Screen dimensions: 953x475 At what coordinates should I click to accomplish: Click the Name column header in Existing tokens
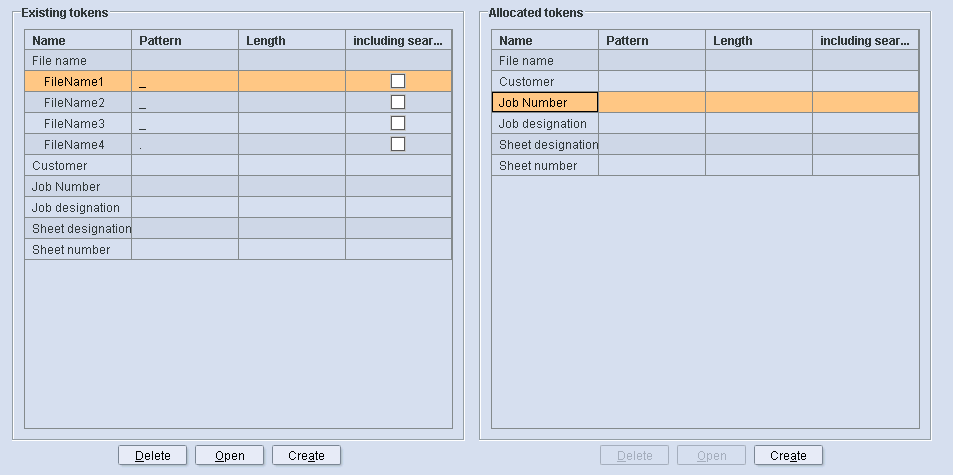(x=78, y=41)
